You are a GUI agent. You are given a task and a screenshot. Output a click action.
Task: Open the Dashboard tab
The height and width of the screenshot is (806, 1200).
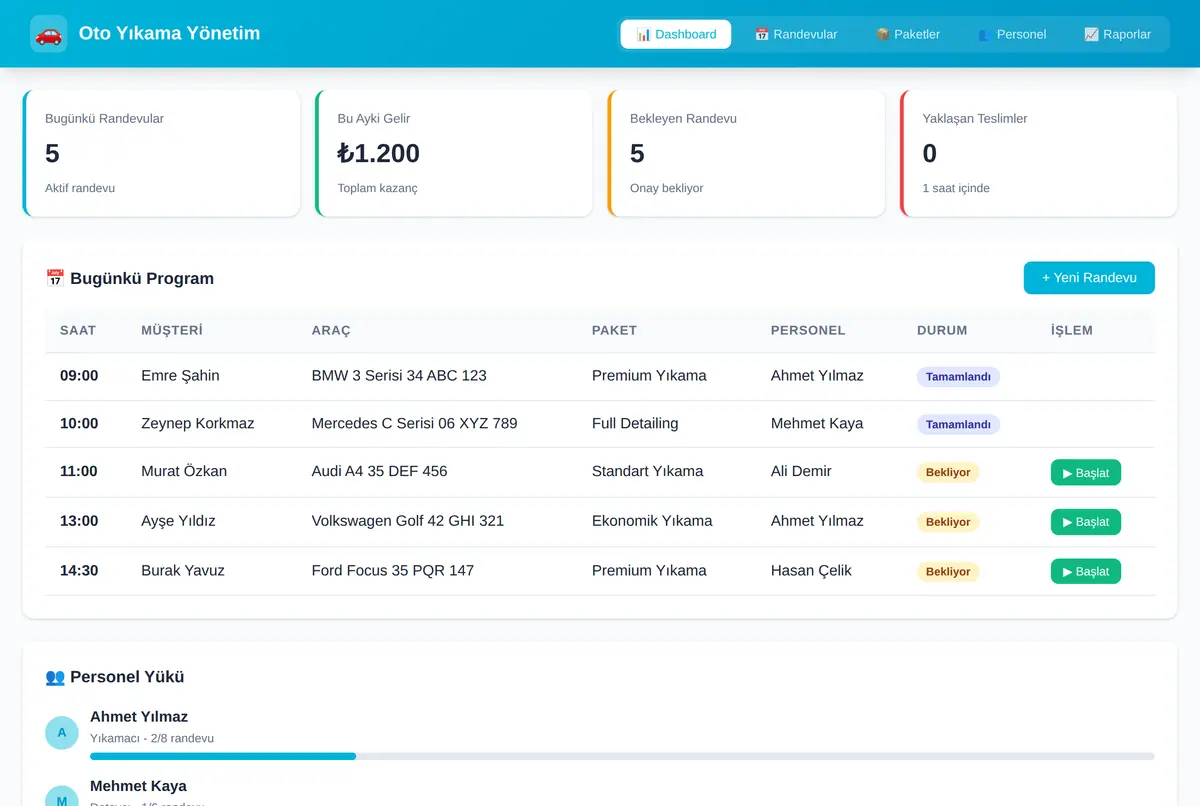676,34
